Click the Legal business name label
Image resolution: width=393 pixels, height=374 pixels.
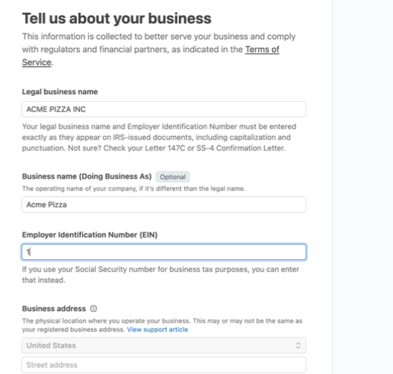point(60,92)
